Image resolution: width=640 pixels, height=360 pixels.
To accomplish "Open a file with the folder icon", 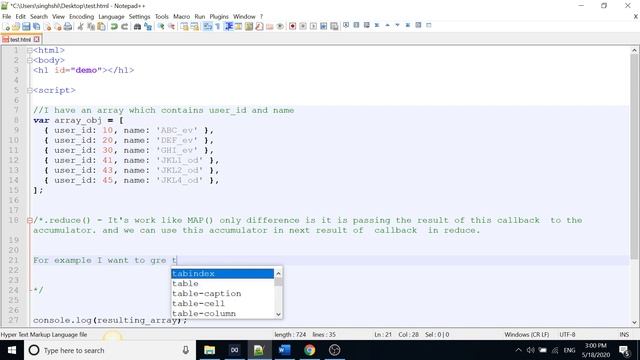I will (16, 27).
